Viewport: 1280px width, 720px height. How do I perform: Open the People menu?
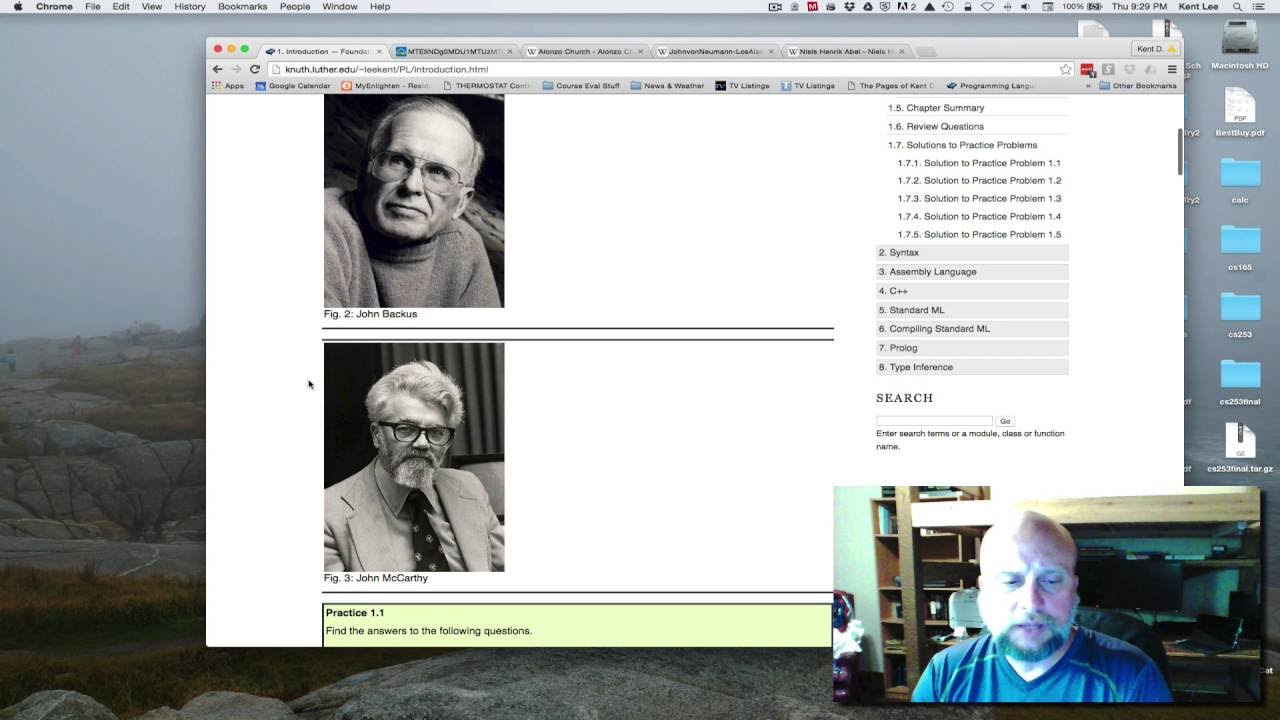tap(294, 6)
